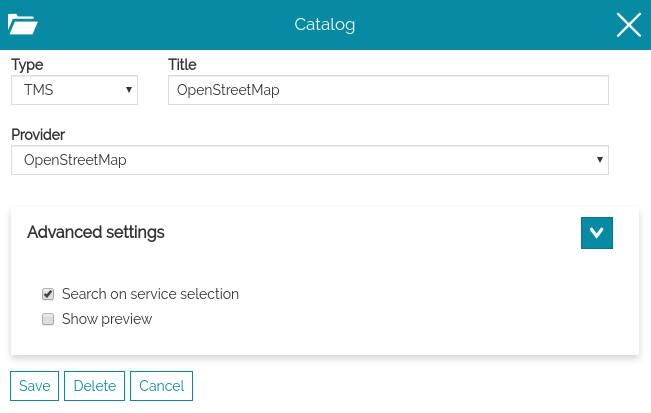The height and width of the screenshot is (413, 651).
Task: Click the small arrow on Provider select
Action: [599, 160]
